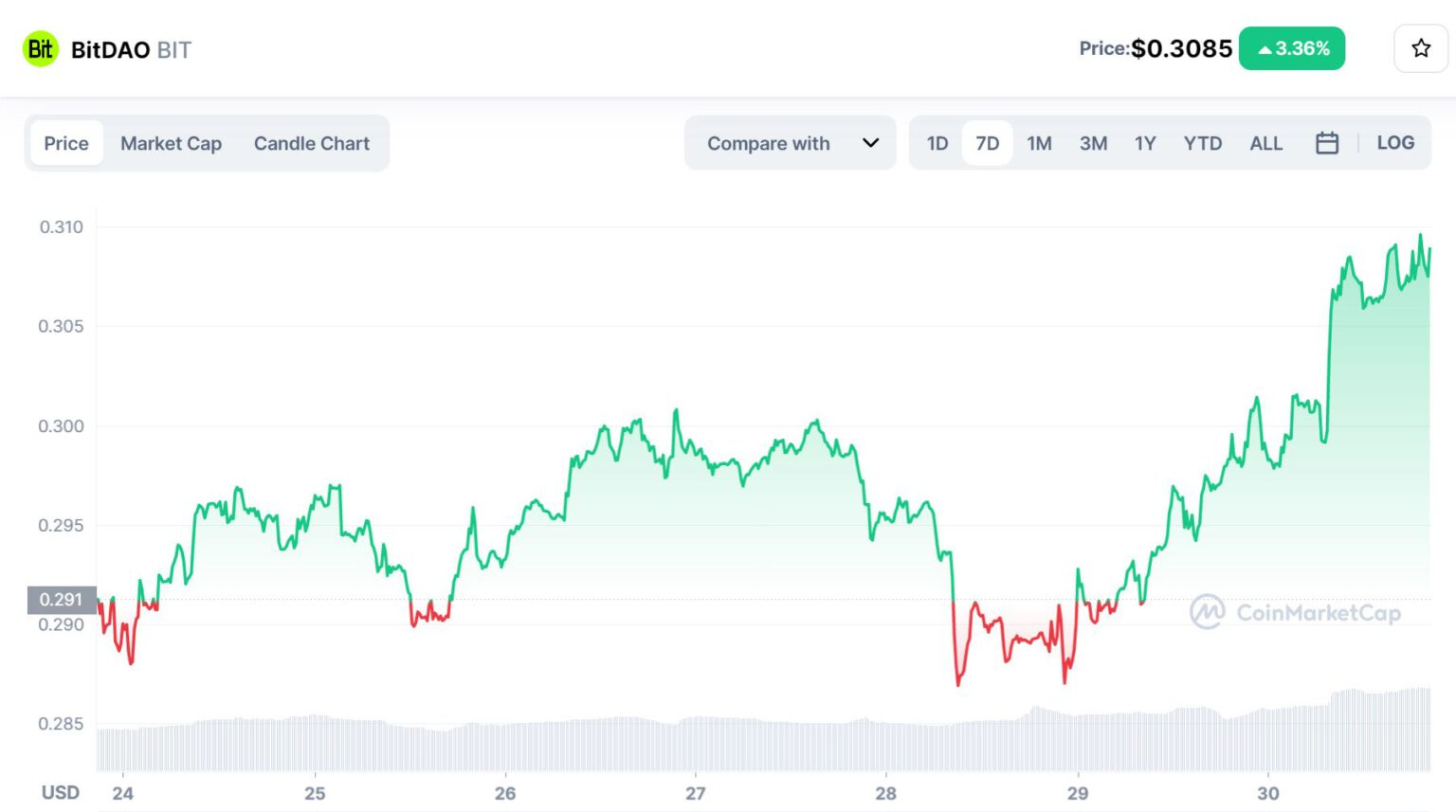Switch to the Market Cap tab
The image size is (1456, 812).
(x=171, y=143)
